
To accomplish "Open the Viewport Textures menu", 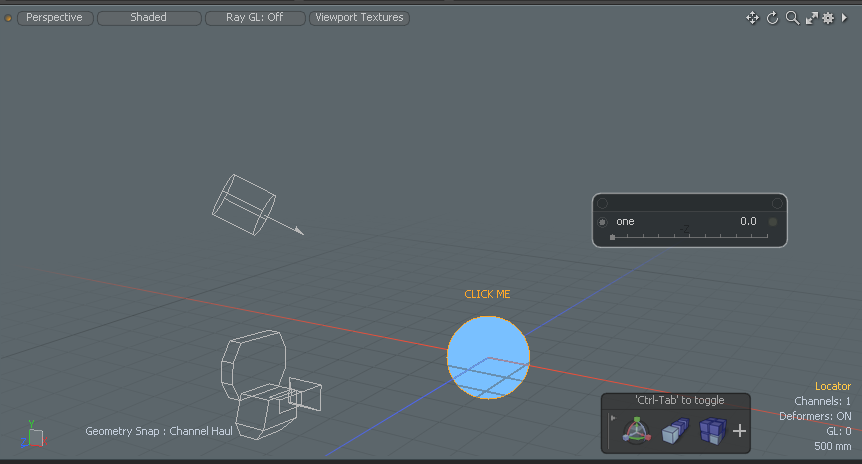I will 359,18.
